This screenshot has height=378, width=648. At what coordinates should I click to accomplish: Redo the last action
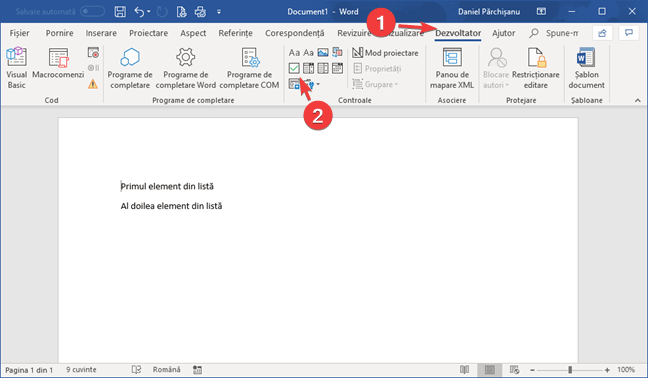tap(162, 12)
